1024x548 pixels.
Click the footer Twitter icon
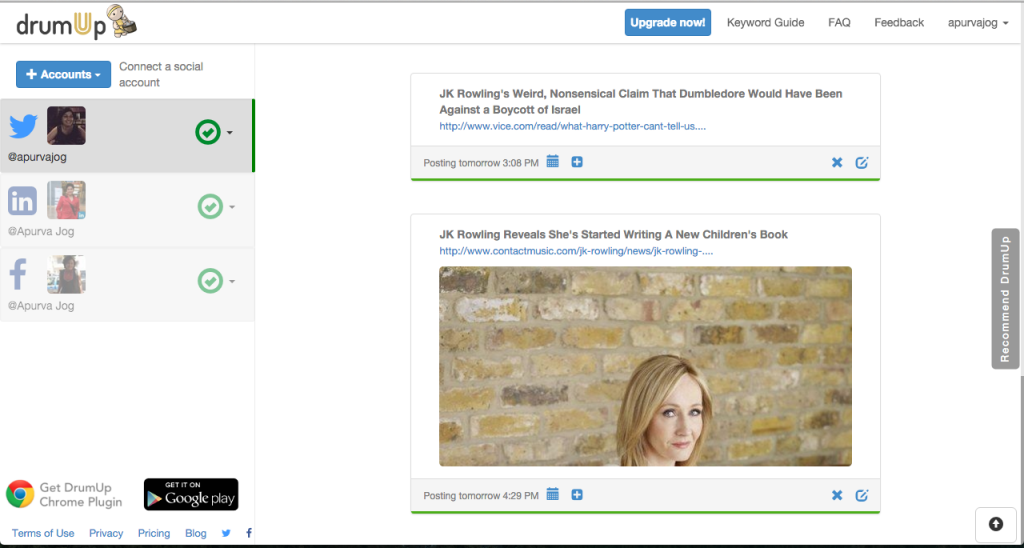(226, 533)
